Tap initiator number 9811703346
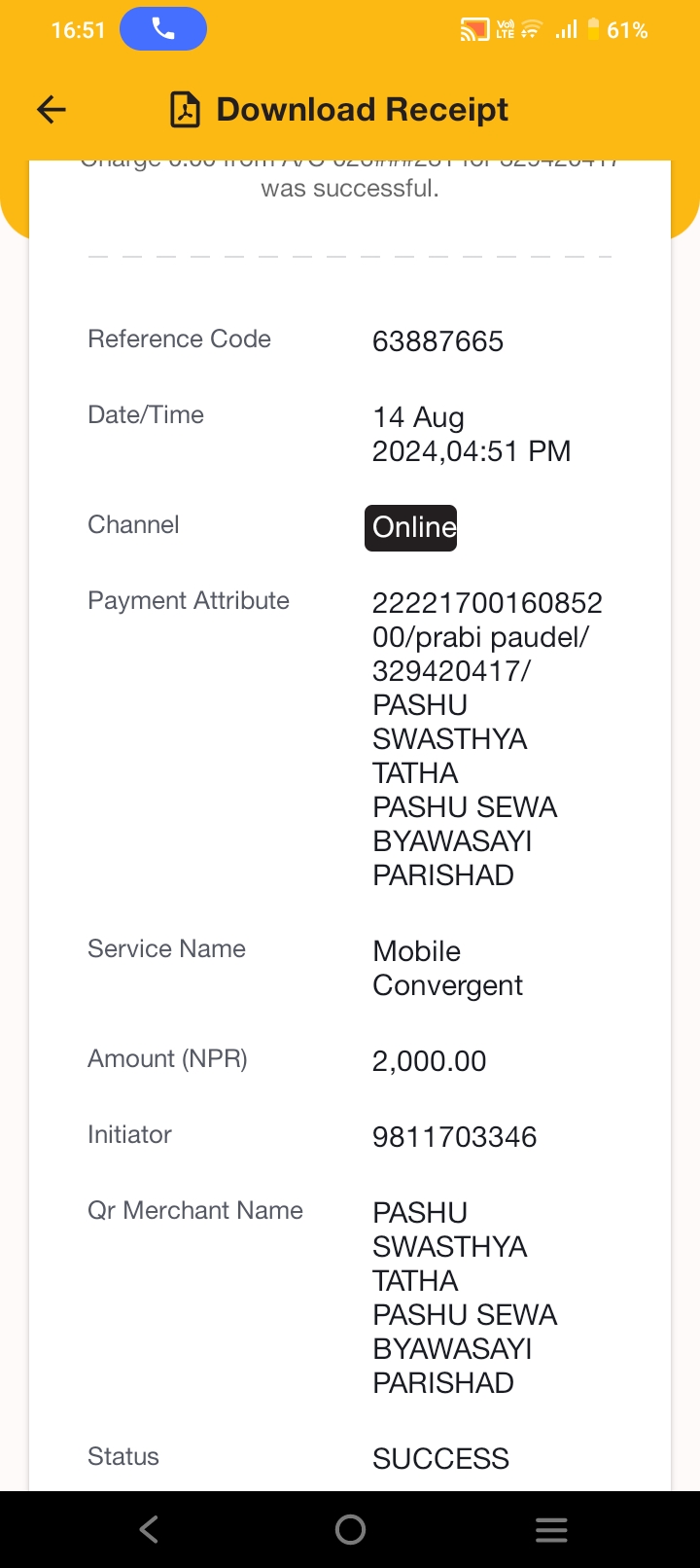The width and height of the screenshot is (700, 1568). tap(454, 1137)
